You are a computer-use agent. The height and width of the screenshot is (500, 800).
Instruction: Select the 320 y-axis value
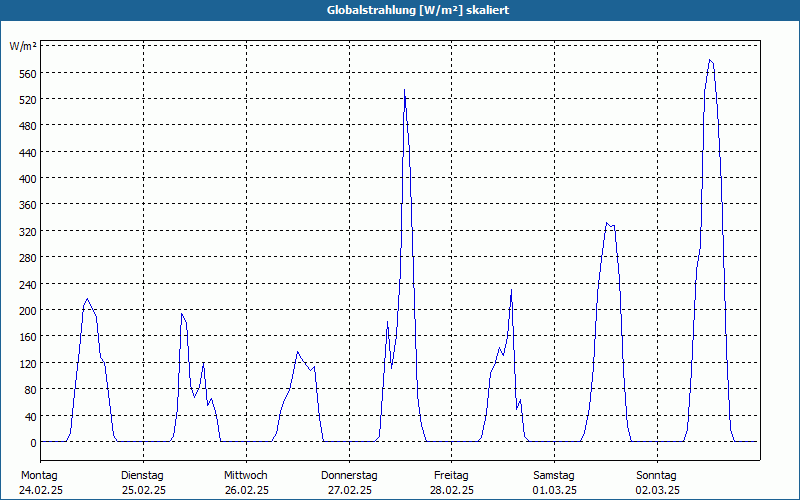coord(28,232)
